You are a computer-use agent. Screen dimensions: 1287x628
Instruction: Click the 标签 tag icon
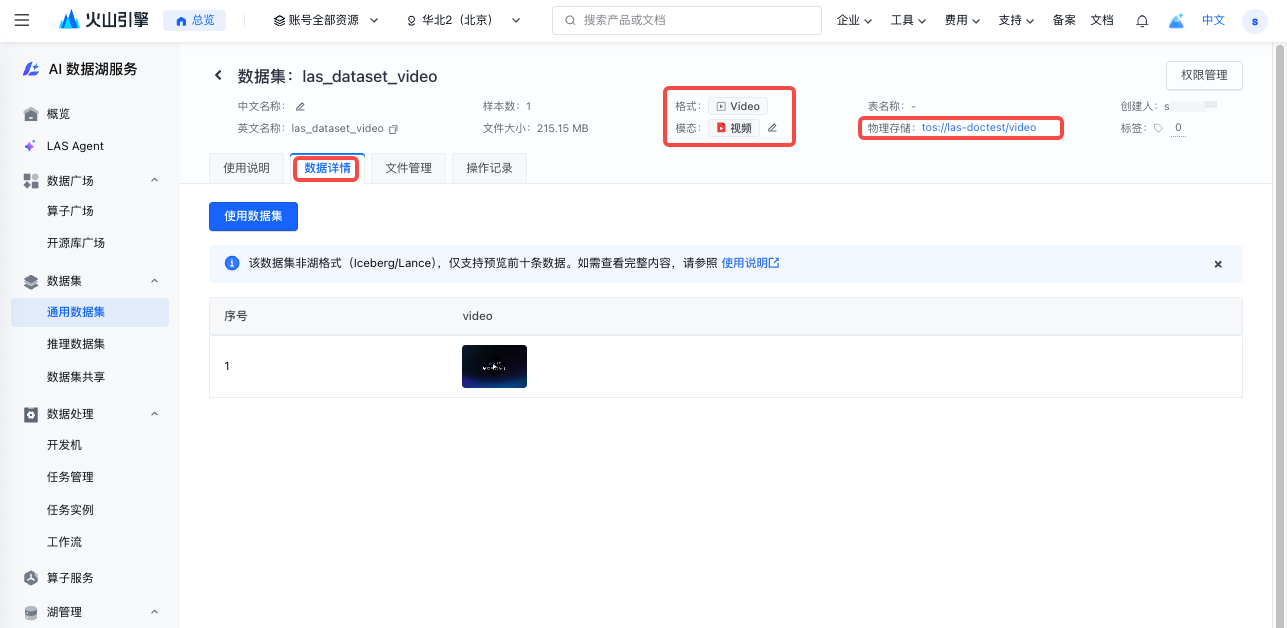[x=1158, y=128]
